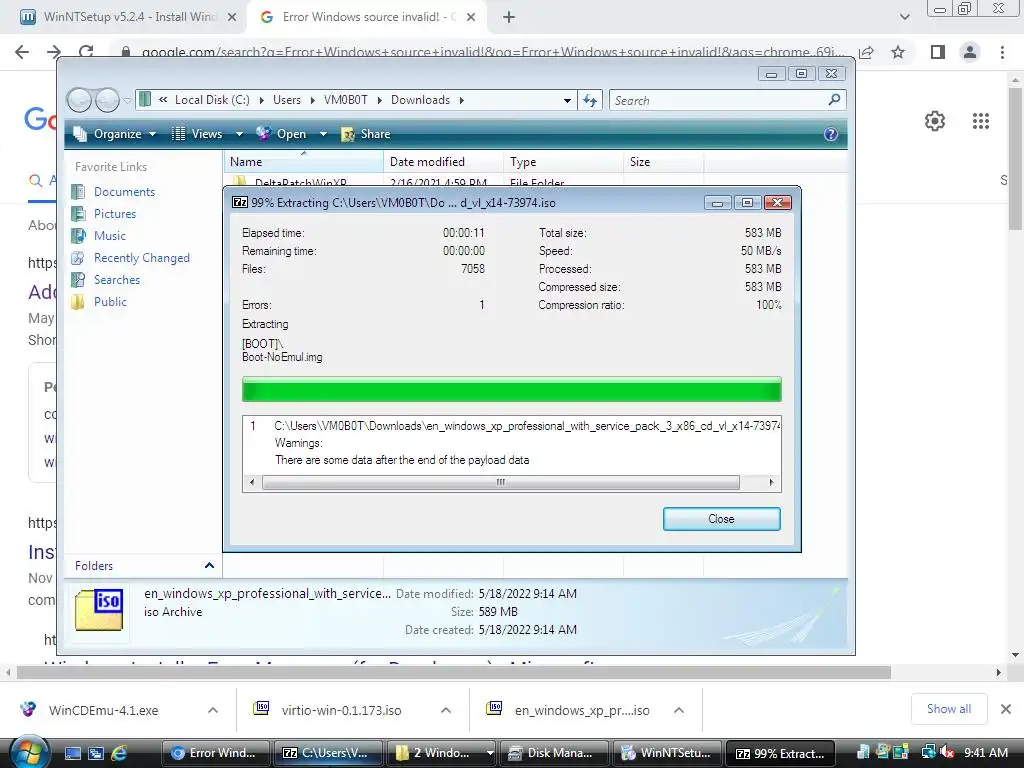The image size is (1024, 768).
Task: Open Pictures in Favorite Links
Action: pyautogui.click(x=115, y=214)
